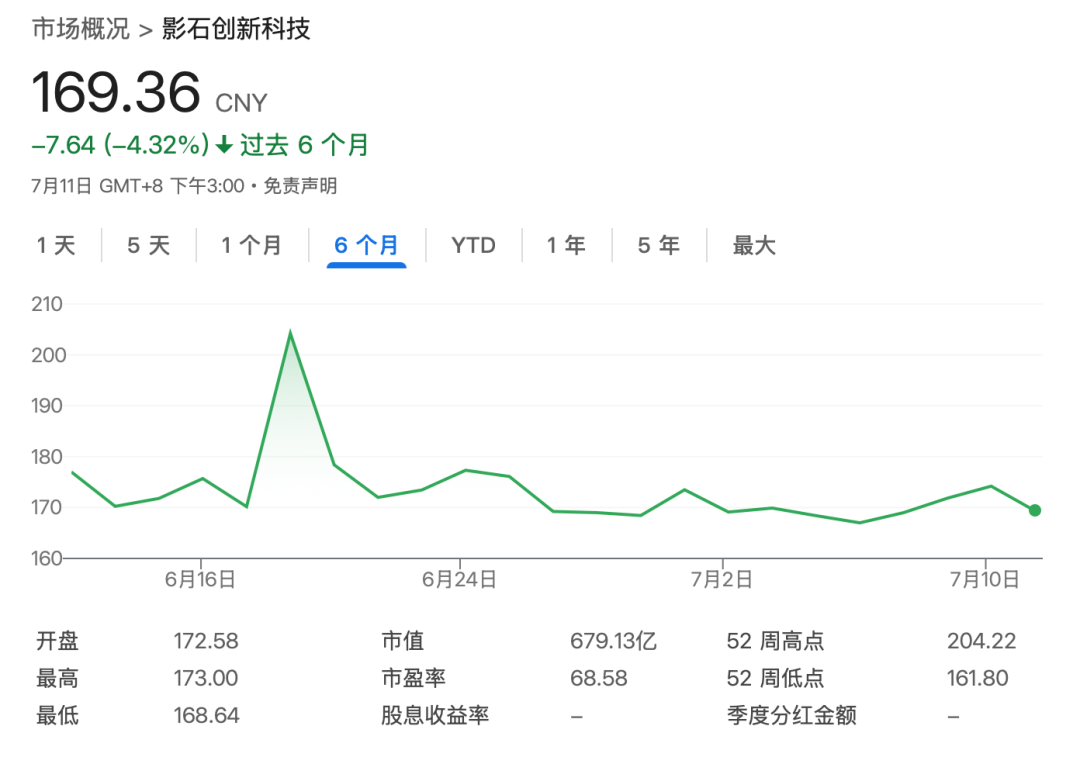Click the 52 周高点 value 204.22

980,641
